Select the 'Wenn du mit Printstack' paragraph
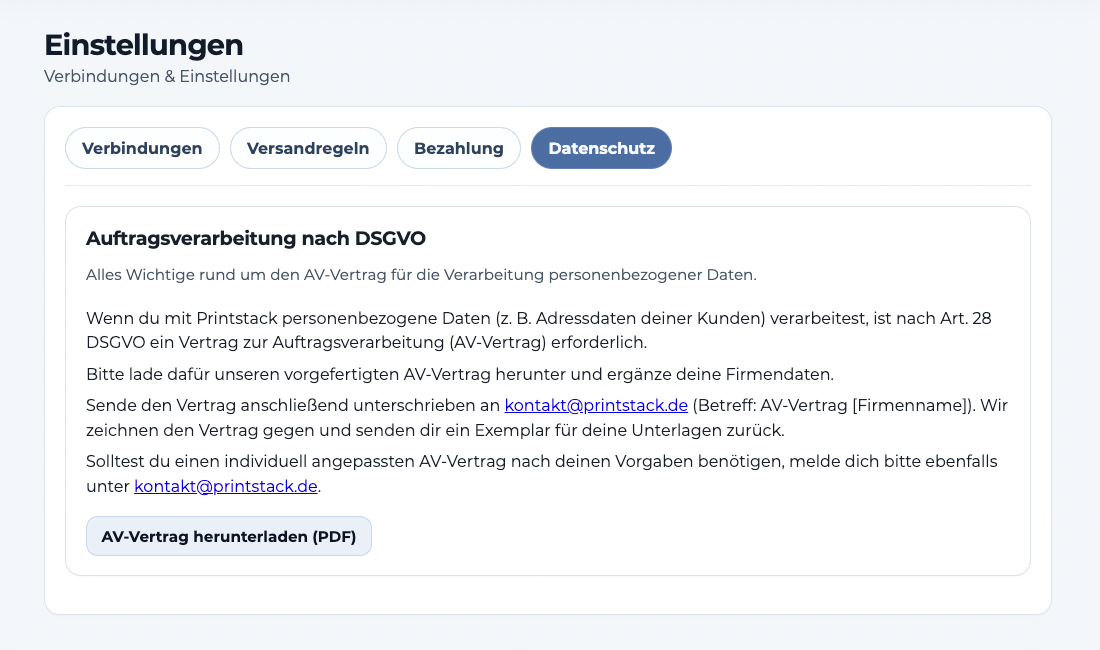The height and width of the screenshot is (650, 1100). pos(539,330)
